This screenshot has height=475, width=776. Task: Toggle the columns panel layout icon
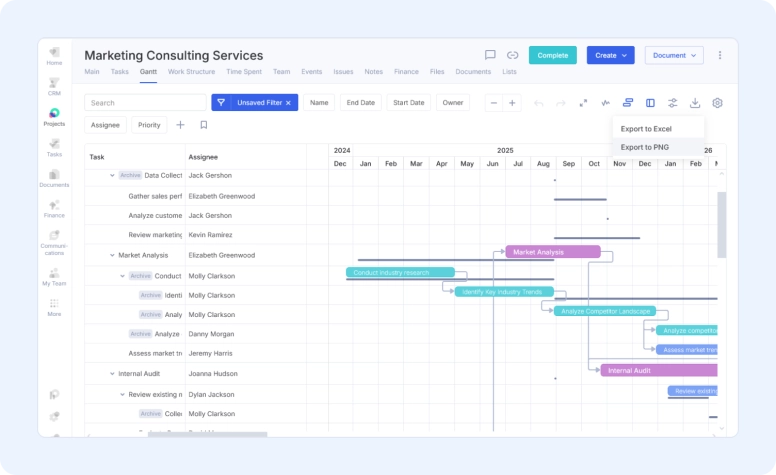650,103
